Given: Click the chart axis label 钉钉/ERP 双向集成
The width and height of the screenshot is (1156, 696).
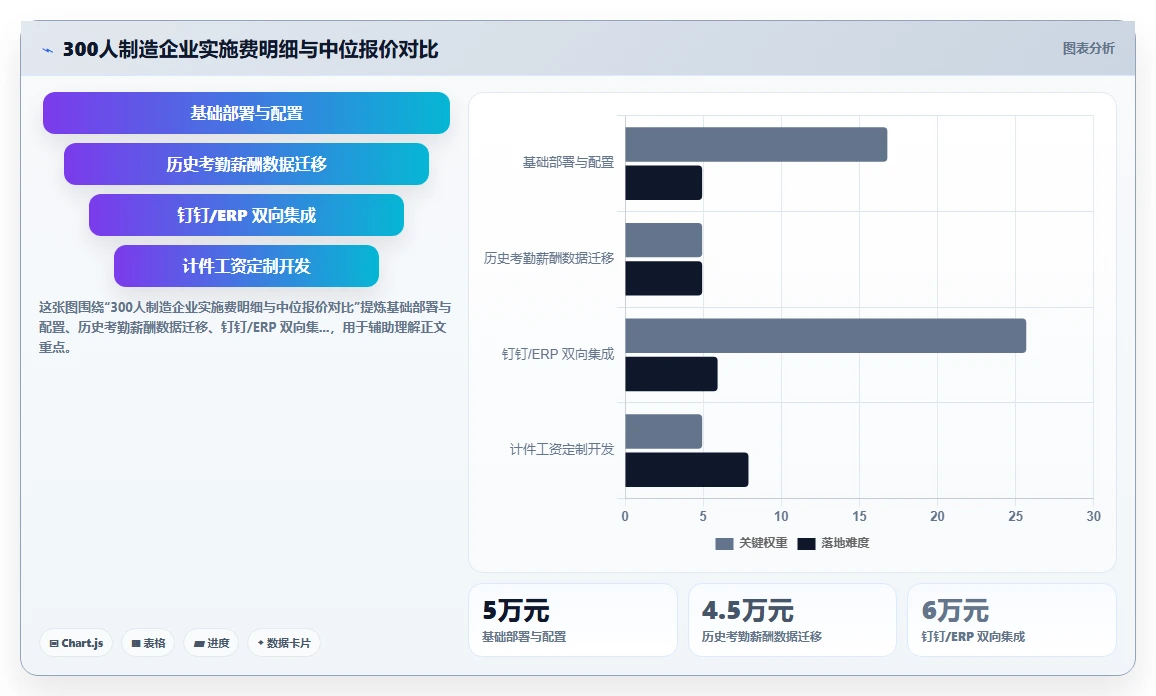Looking at the screenshot, I should point(557,354).
